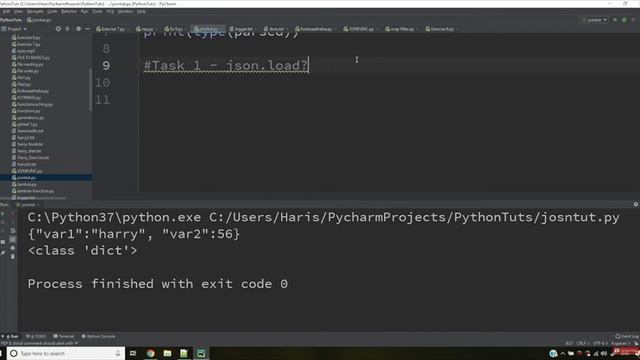Click 'Process finished with exit code 0' text
This screenshot has width=640, height=360.
[158, 284]
